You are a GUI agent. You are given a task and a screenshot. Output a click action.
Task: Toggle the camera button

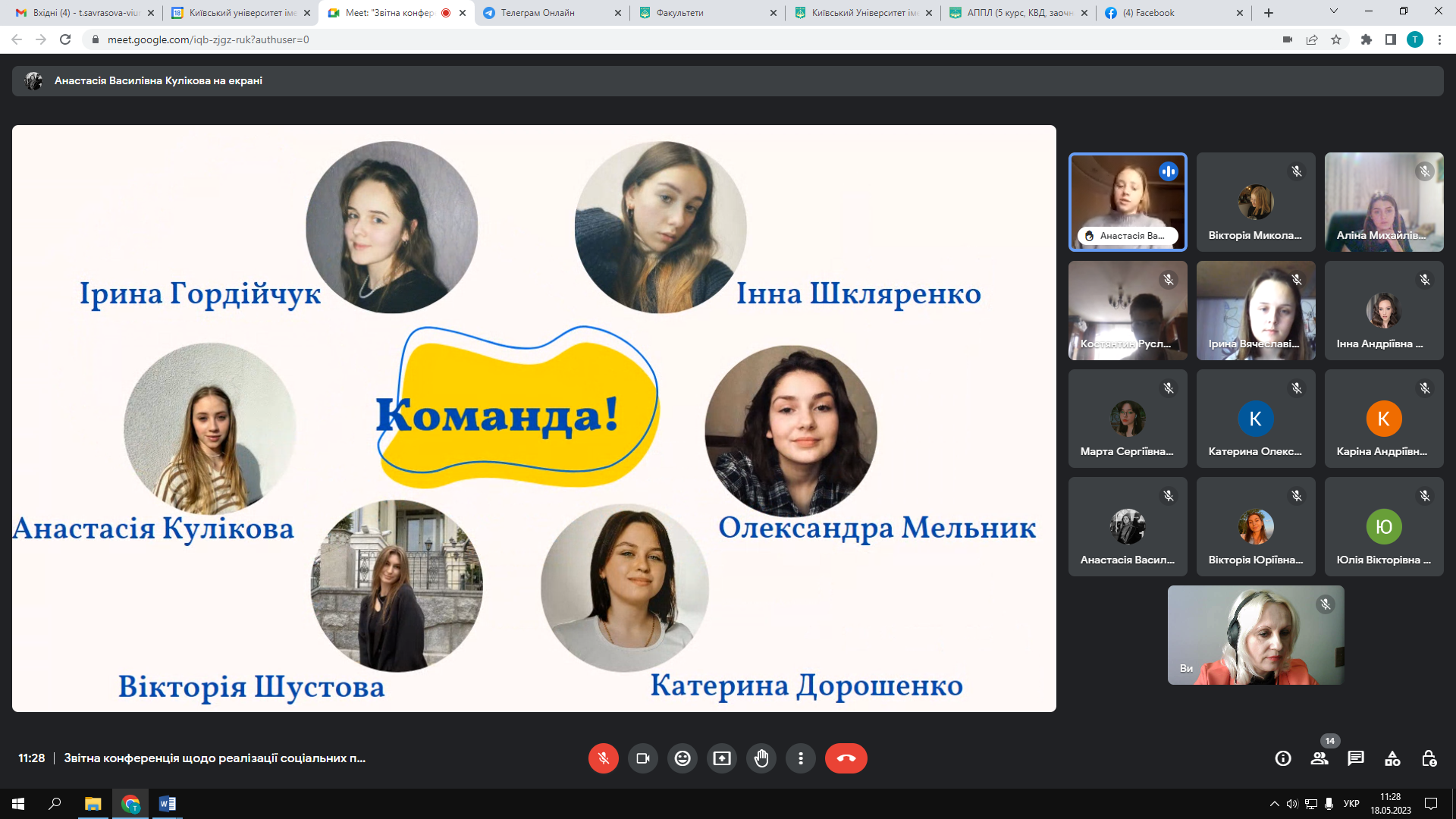[x=643, y=758]
